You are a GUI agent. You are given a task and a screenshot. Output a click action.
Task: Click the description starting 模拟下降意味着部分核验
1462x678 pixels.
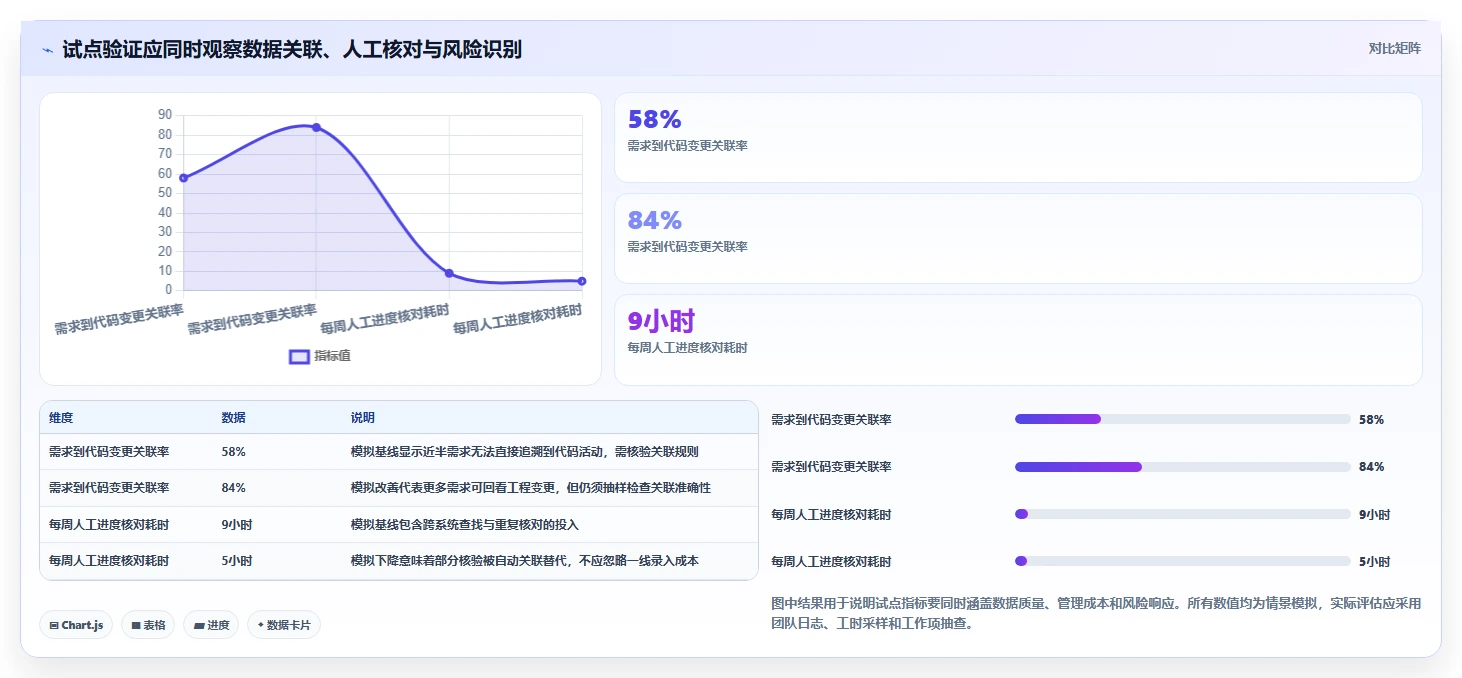(524, 561)
